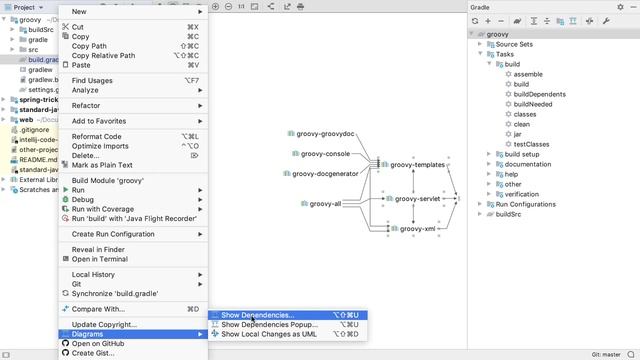640x360 pixels.
Task: Expand buildSrc folder in Project tree
Action: point(12,29)
